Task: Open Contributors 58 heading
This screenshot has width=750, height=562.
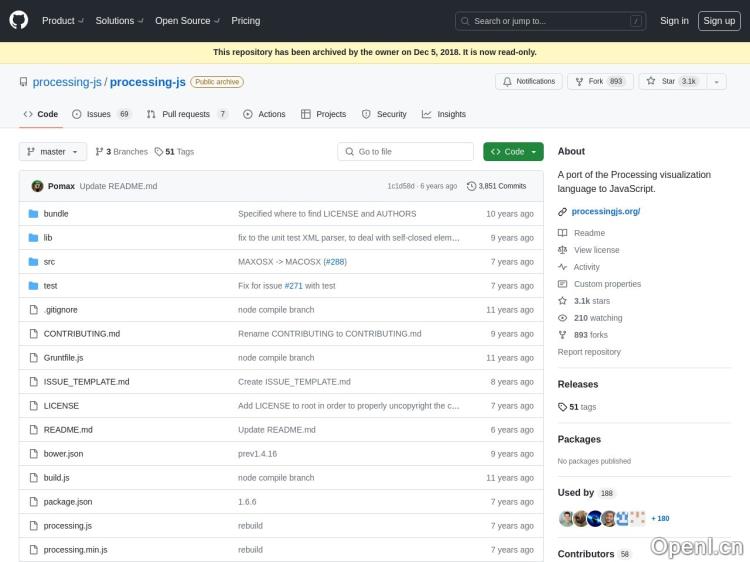Action: 594,554
